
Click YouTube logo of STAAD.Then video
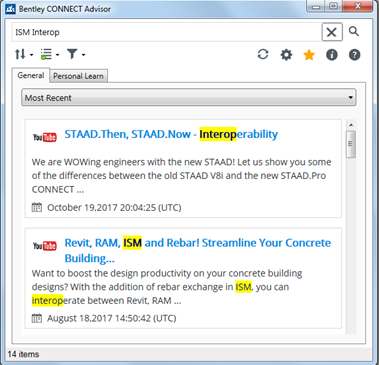click(x=45, y=137)
